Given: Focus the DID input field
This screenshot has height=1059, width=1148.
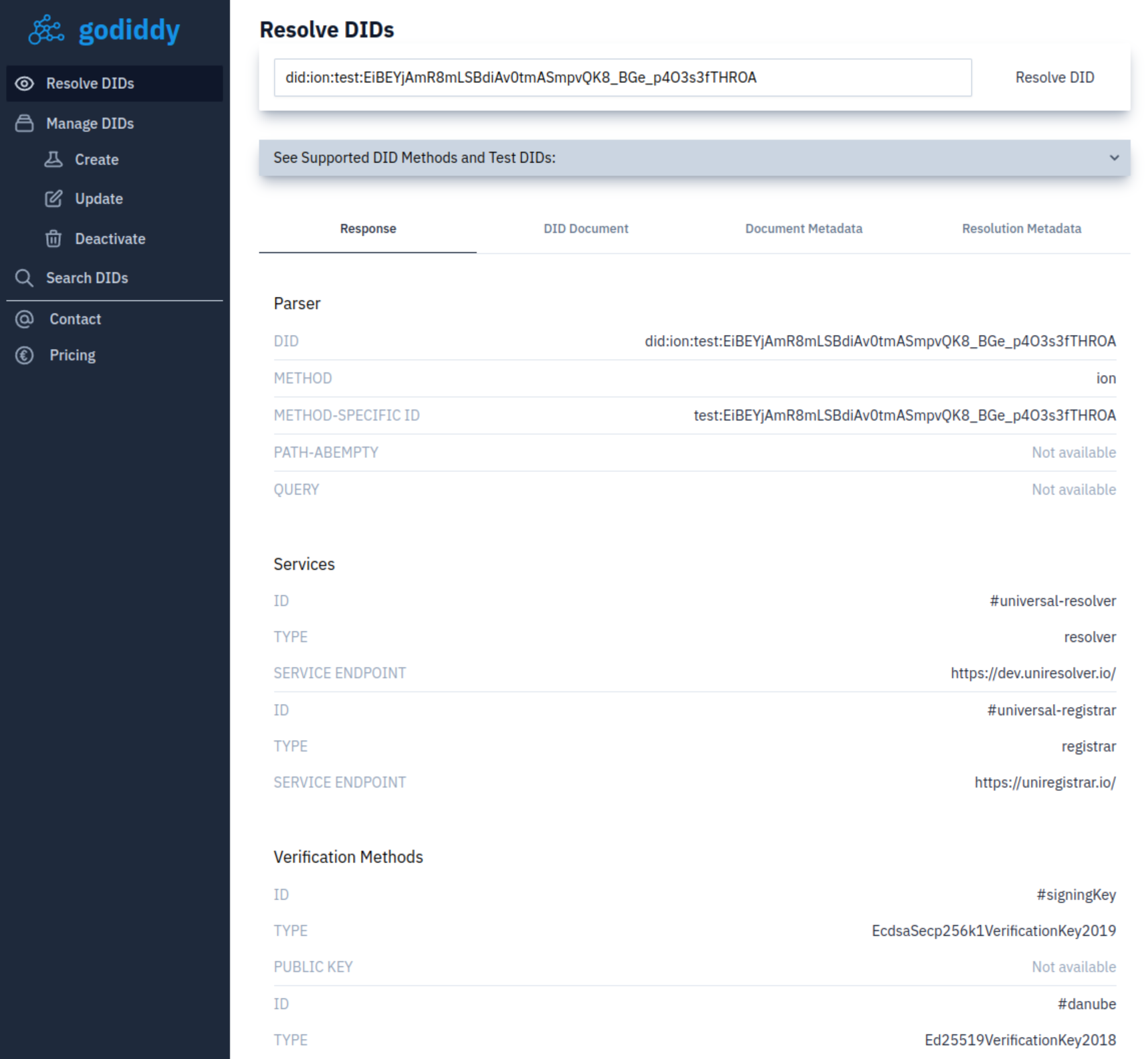Looking at the screenshot, I should pyautogui.click(x=622, y=78).
